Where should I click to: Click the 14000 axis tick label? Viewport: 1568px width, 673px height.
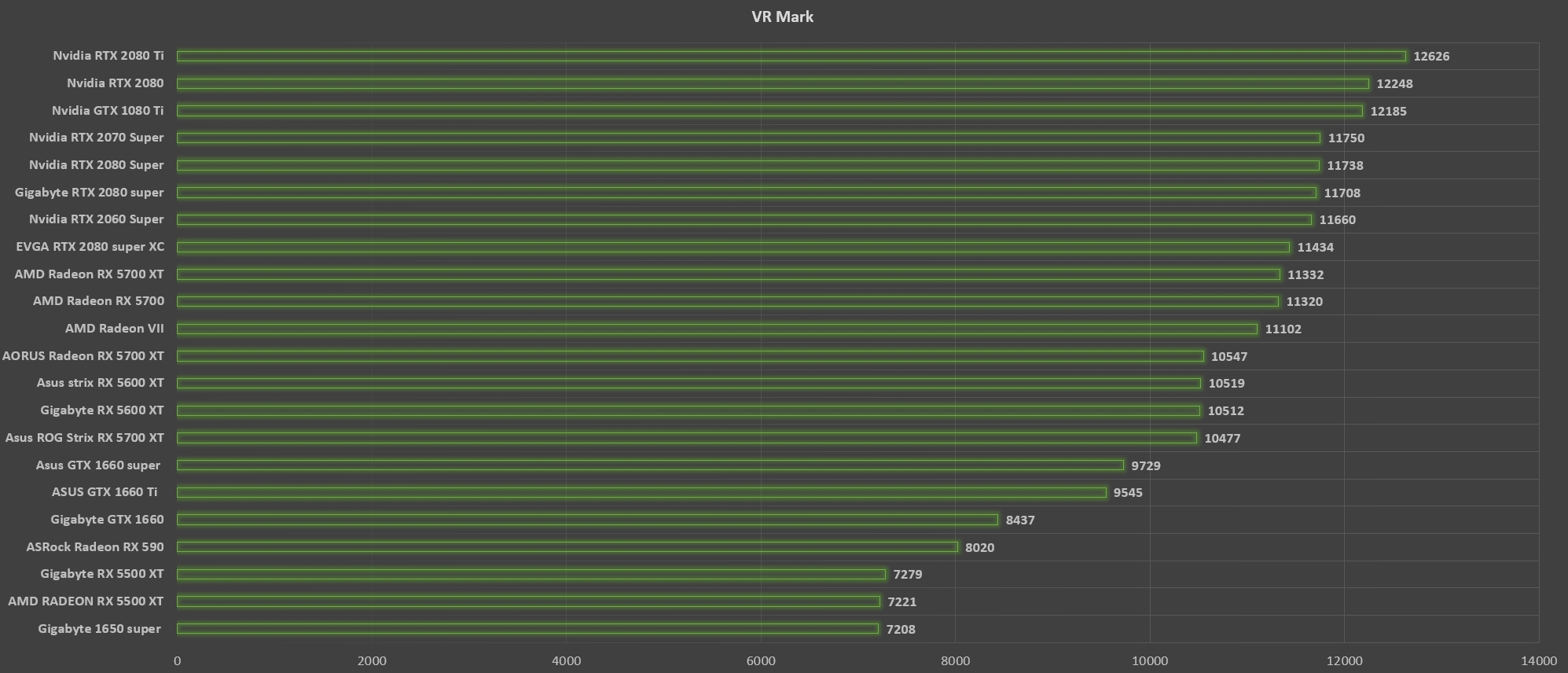click(x=1539, y=661)
